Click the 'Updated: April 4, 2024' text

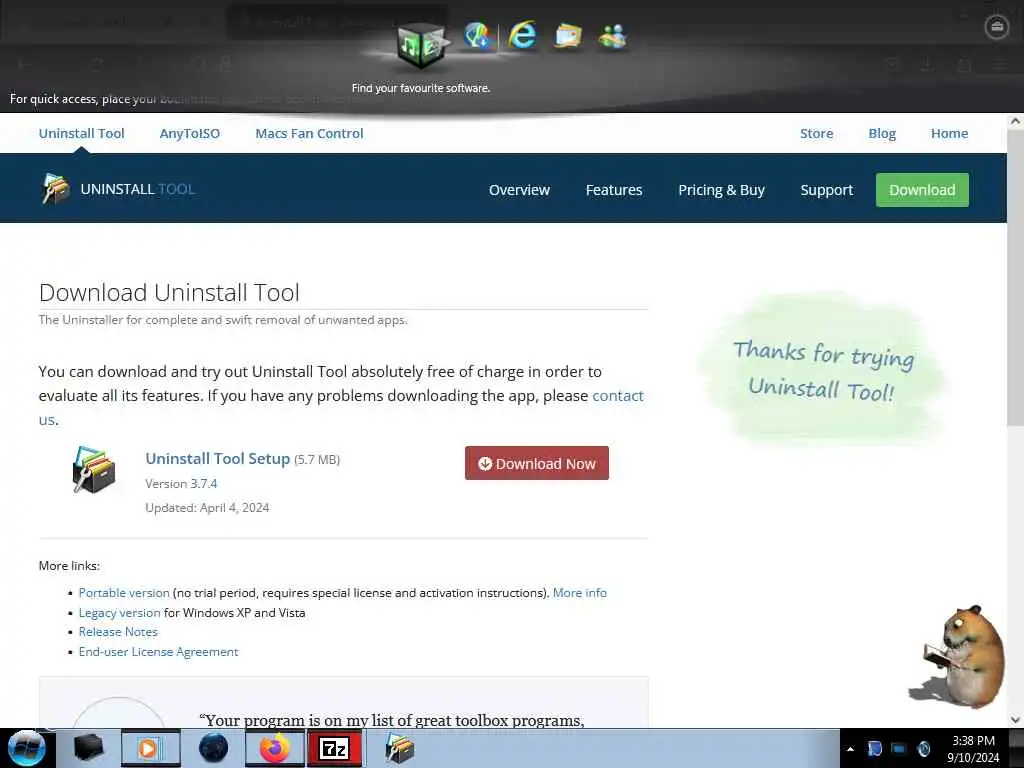(207, 508)
